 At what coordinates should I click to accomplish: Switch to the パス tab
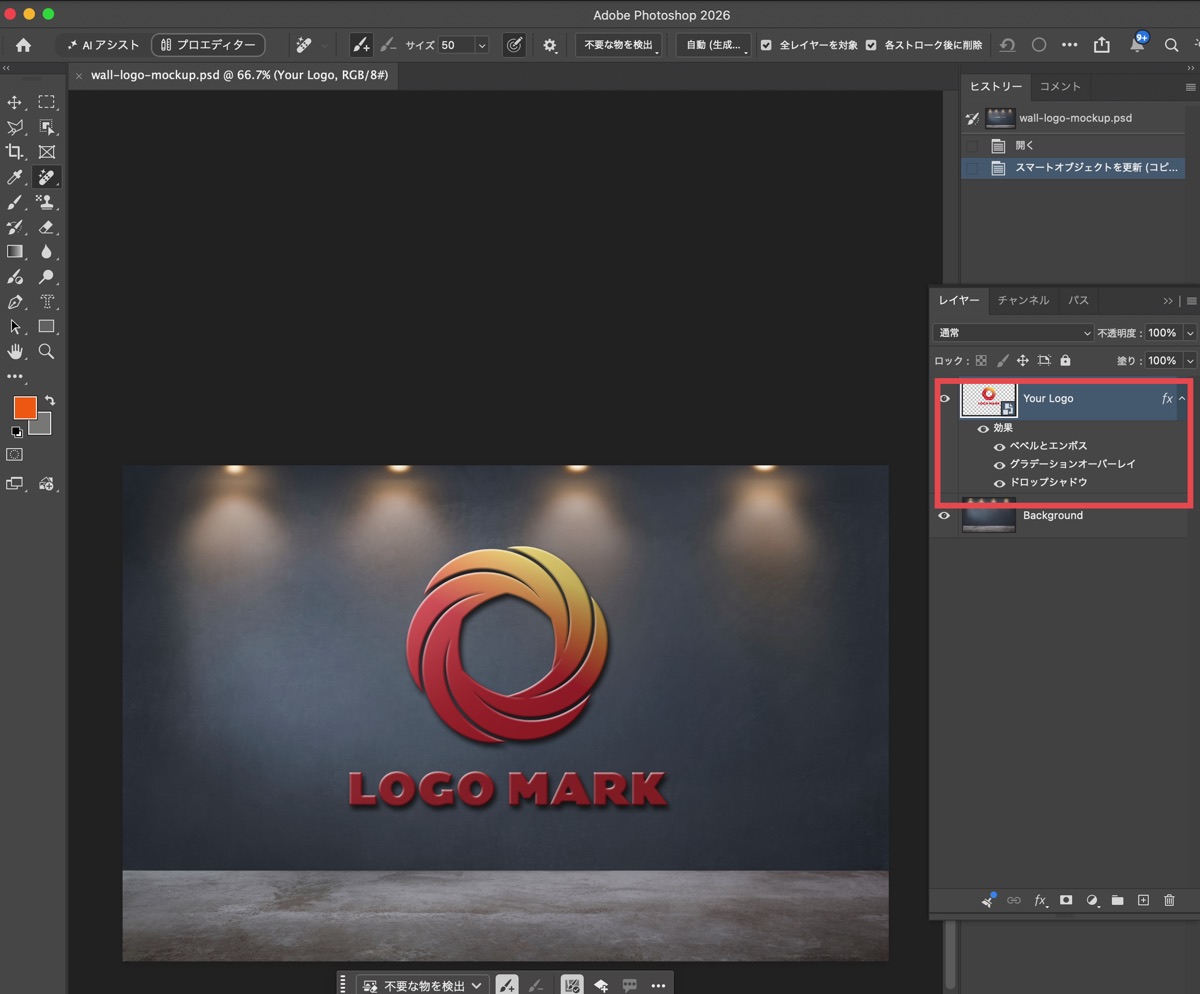1078,300
